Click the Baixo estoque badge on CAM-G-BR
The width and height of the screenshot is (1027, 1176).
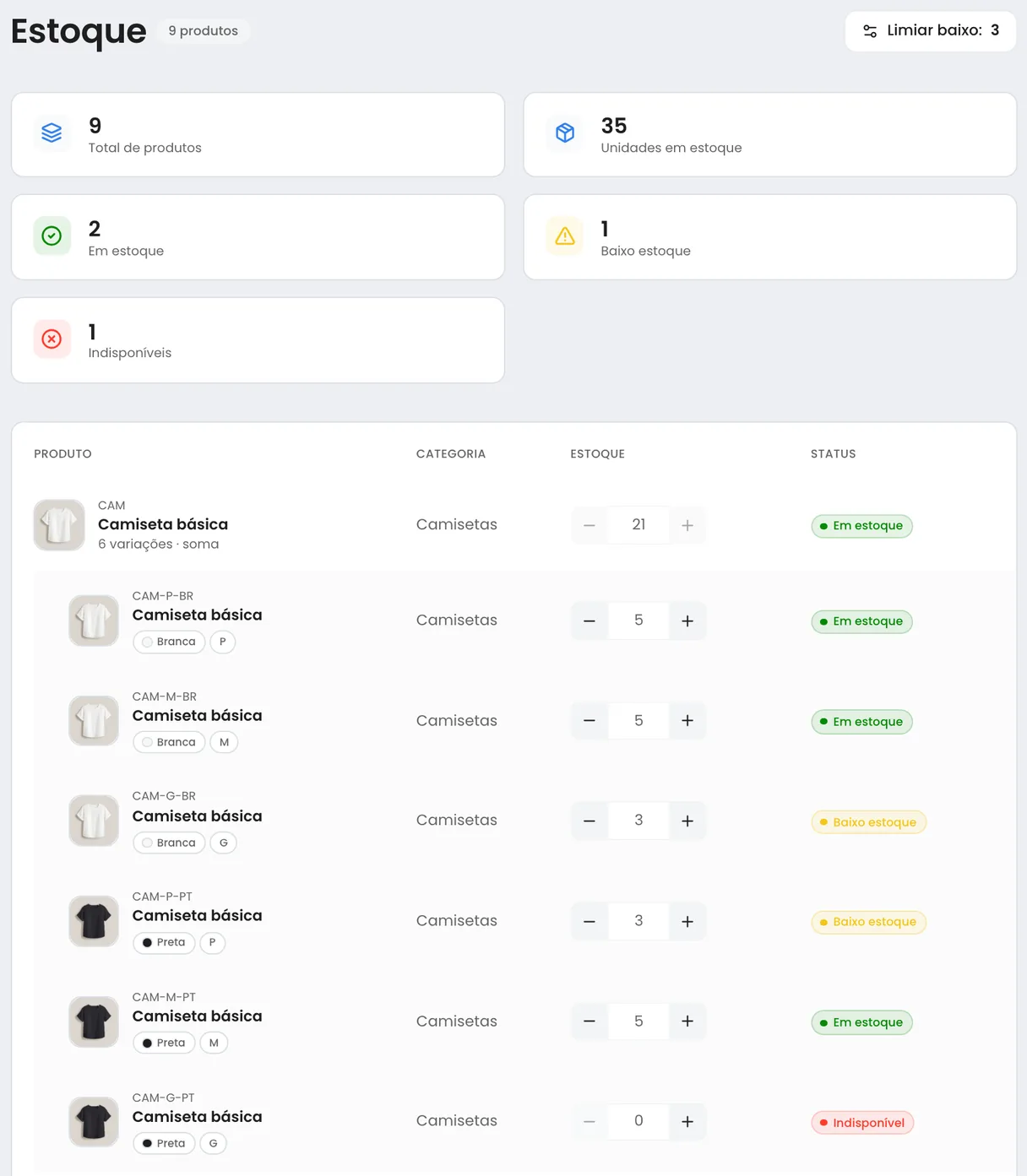tap(869, 822)
